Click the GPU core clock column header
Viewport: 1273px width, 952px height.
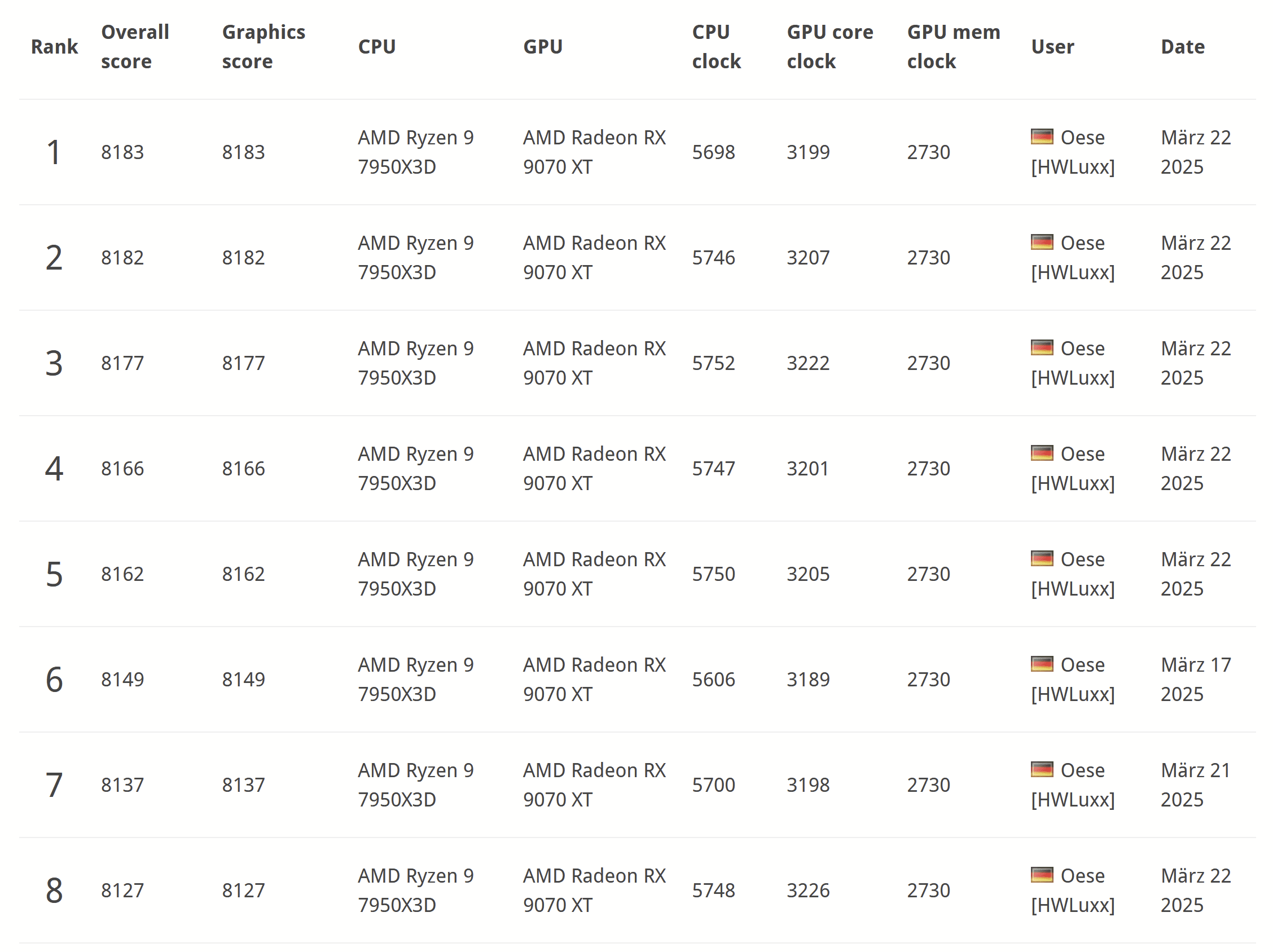pos(830,47)
